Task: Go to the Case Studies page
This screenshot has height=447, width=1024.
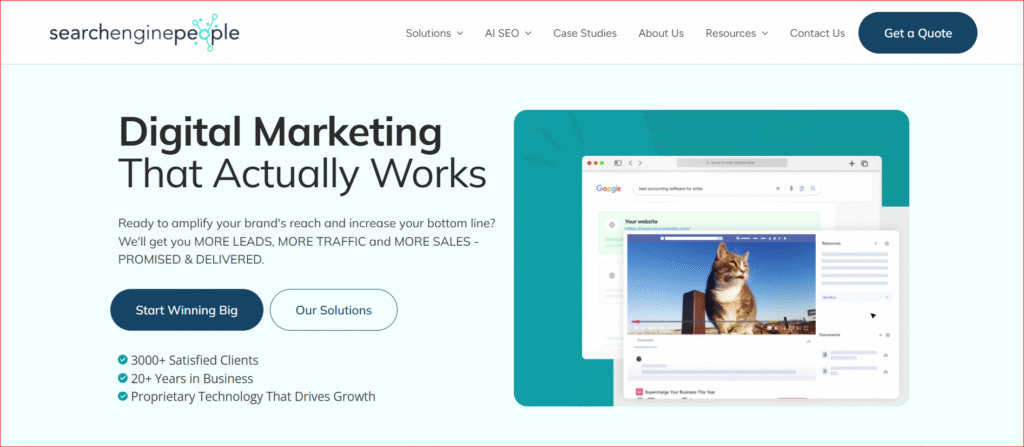Action: [585, 33]
